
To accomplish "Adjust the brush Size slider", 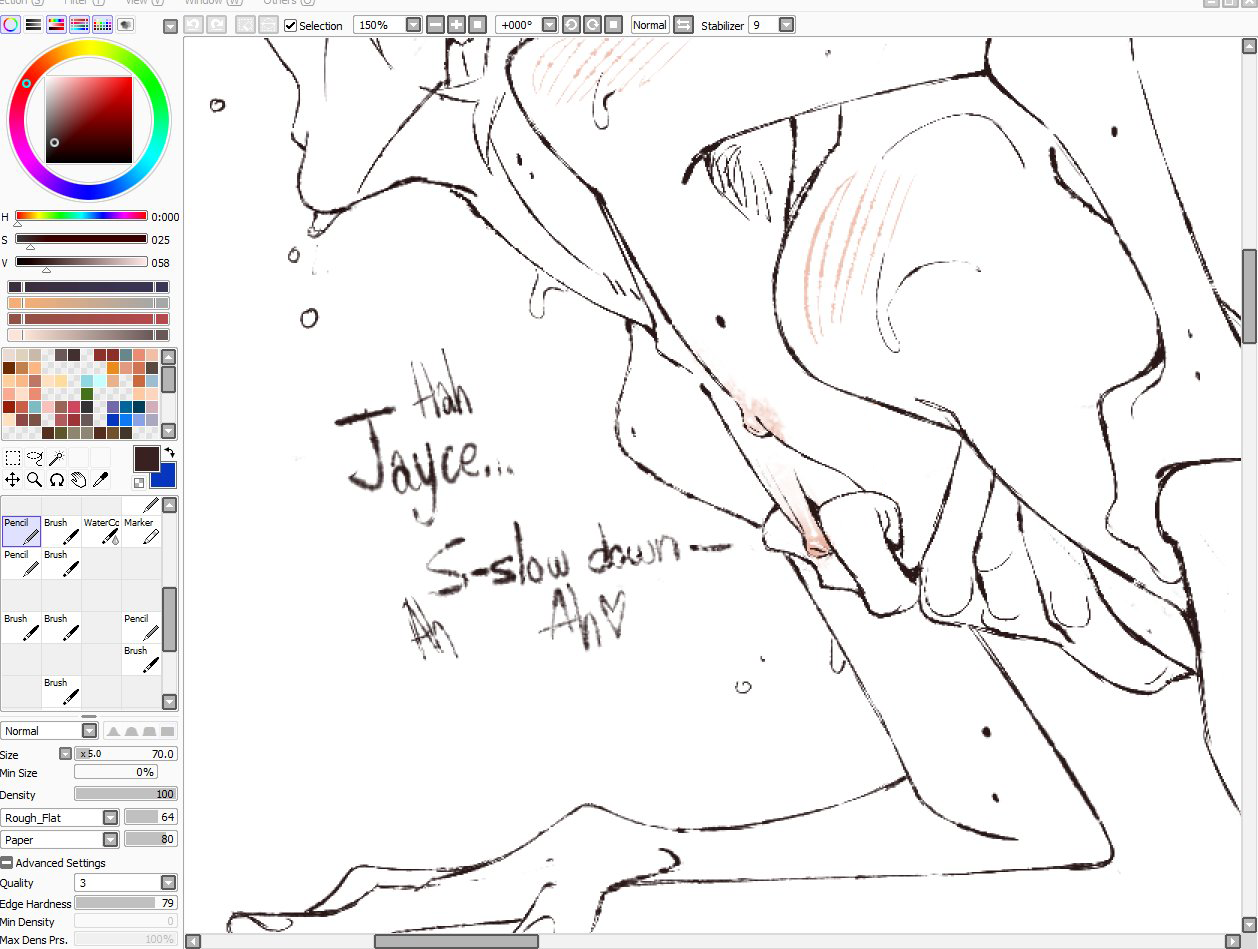I will coord(126,754).
